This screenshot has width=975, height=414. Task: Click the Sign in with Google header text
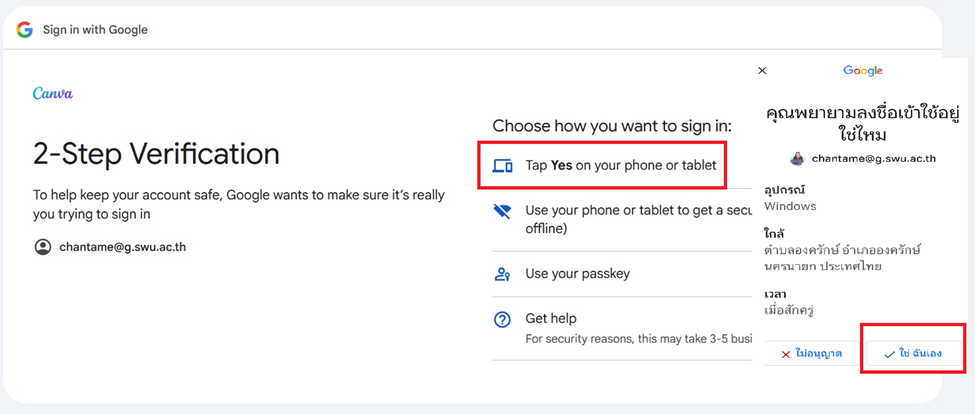(x=95, y=30)
